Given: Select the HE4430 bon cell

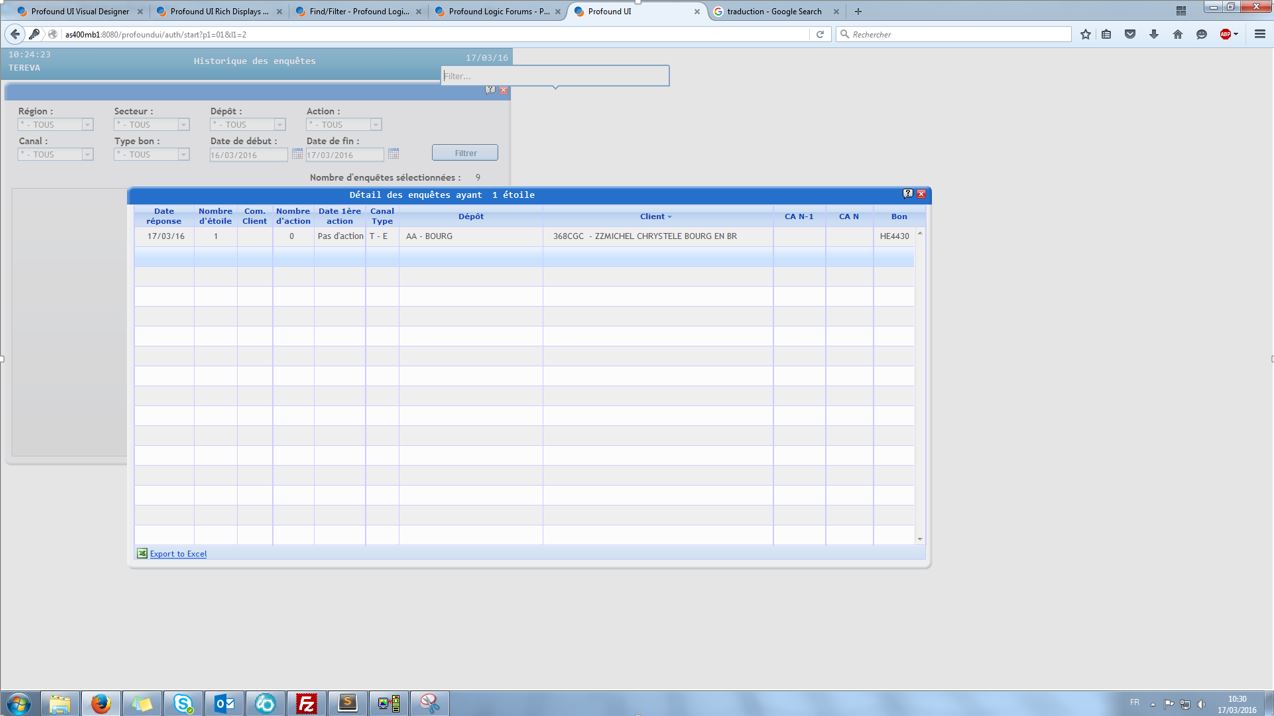Looking at the screenshot, I should tap(894, 236).
